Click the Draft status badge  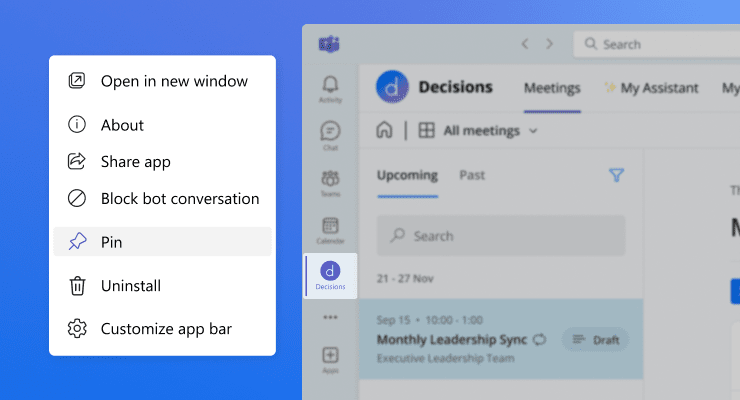(596, 340)
